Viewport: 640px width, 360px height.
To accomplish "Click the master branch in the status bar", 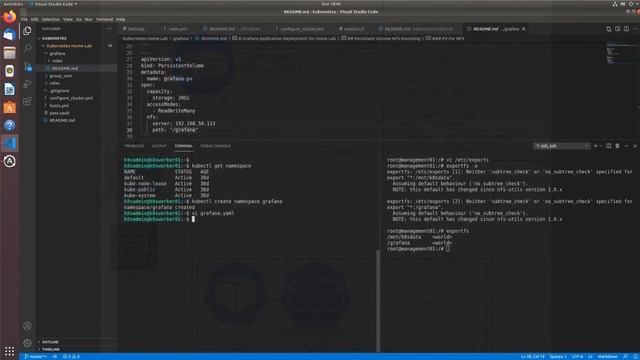I will point(35,356).
